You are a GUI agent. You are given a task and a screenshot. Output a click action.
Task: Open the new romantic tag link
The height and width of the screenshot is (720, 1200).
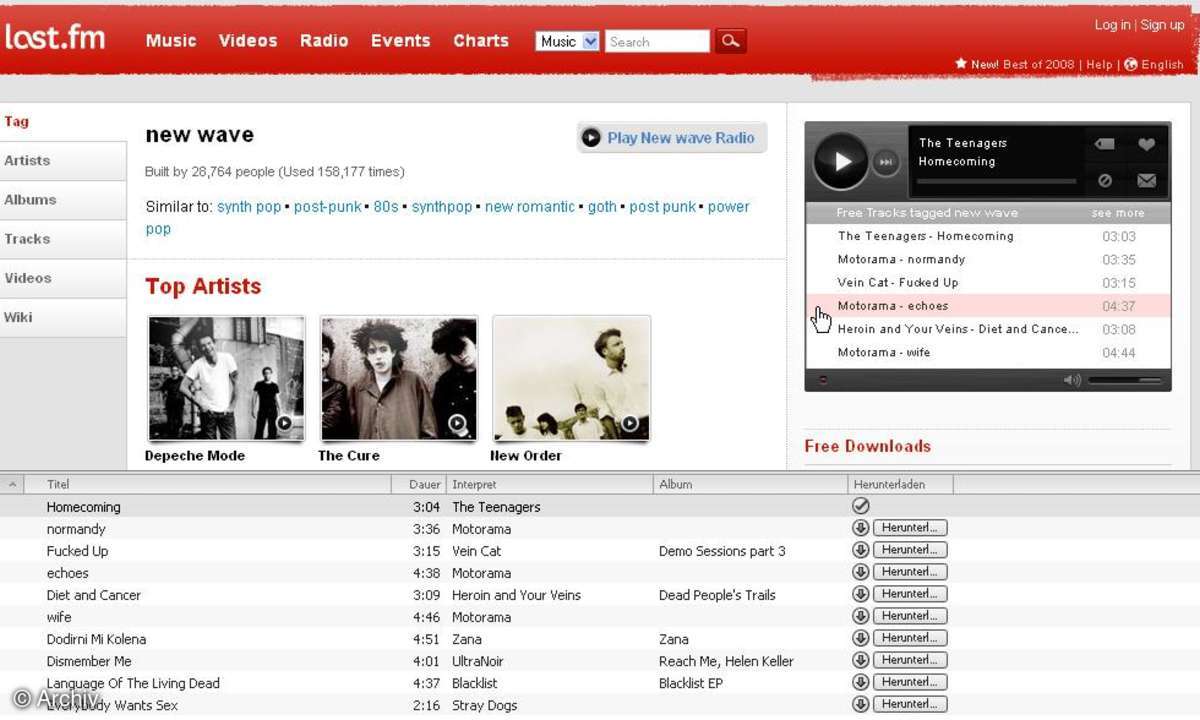point(530,207)
